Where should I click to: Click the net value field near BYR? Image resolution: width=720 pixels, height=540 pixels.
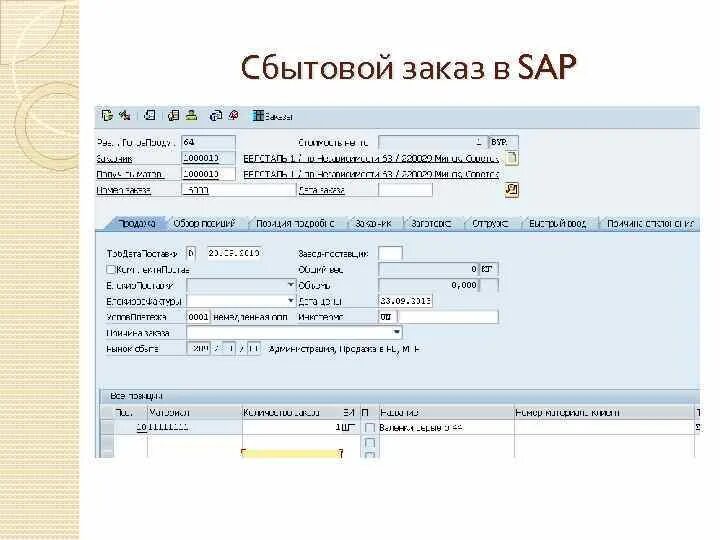tap(433, 142)
